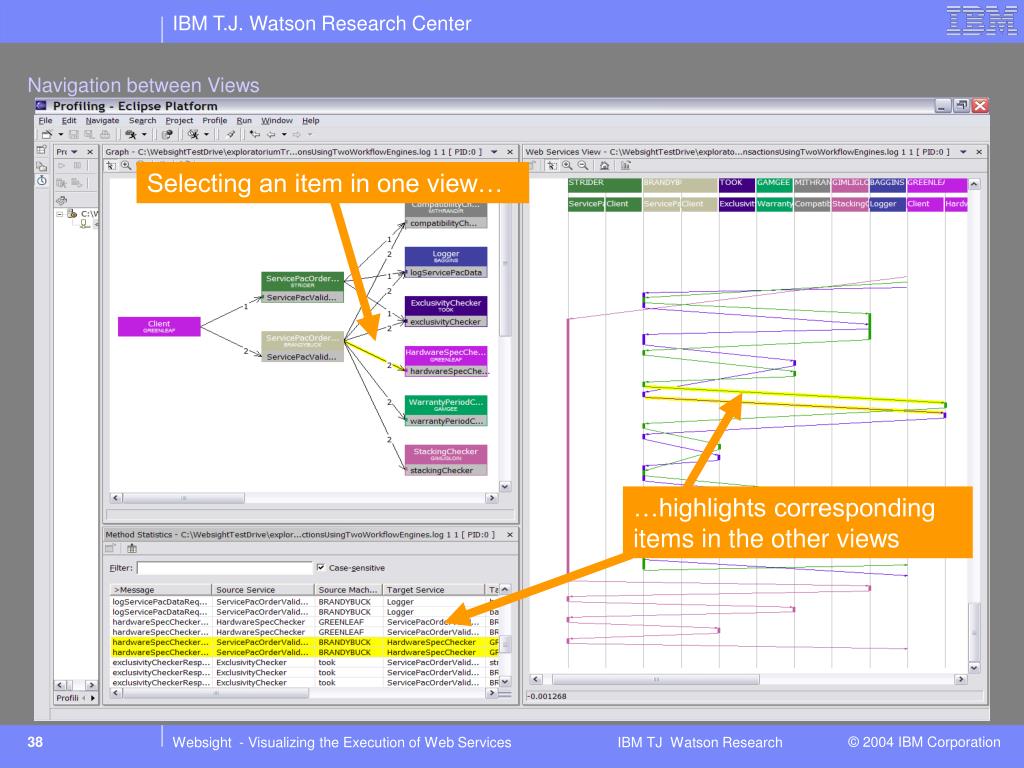This screenshot has height=768, width=1024.
Task: Click right scroll arrow under Graph canvas
Action: pos(492,498)
